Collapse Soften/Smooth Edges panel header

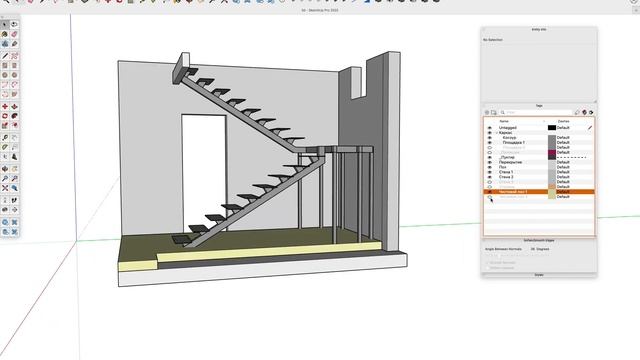539,240
